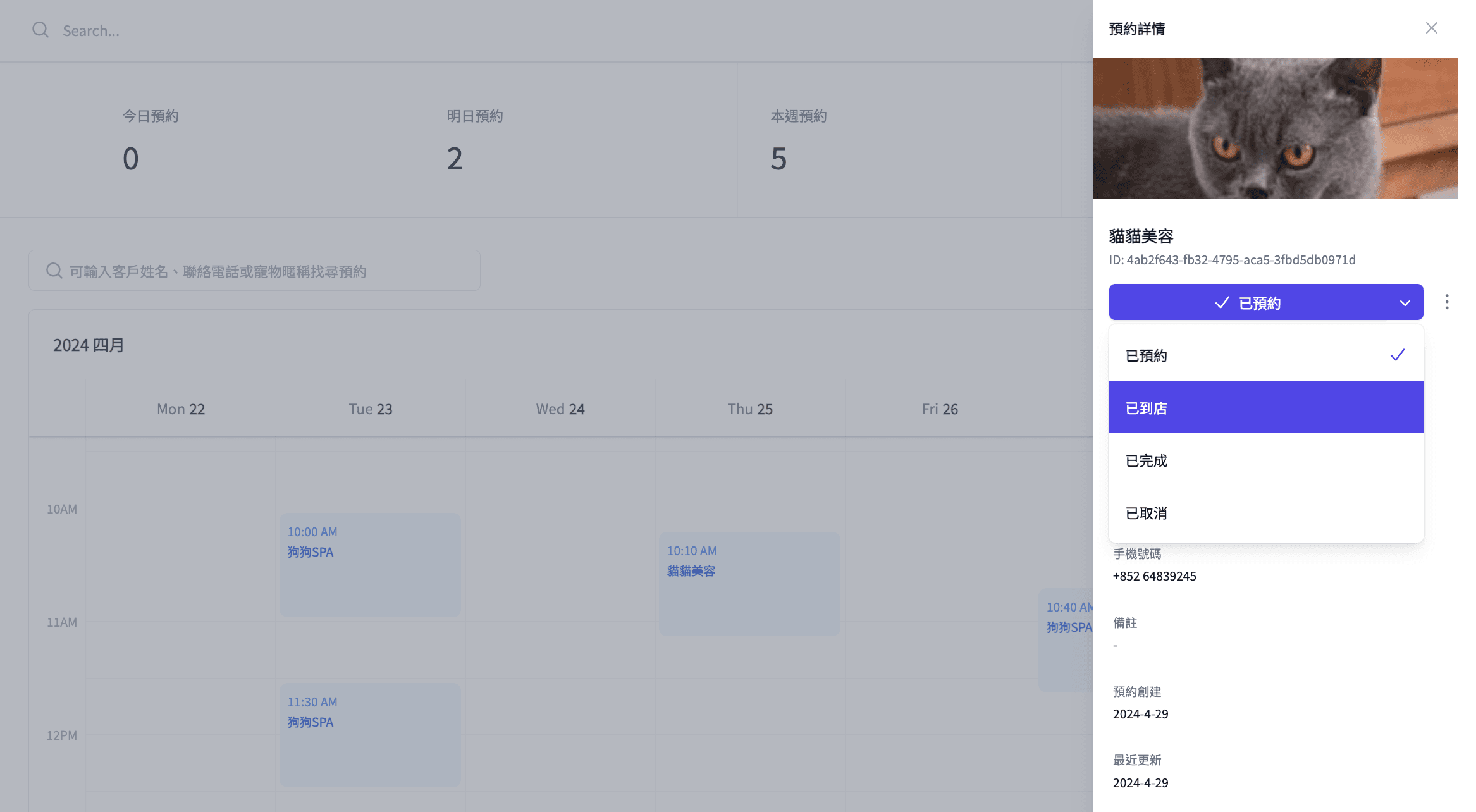
Task: Set status to 已完成
Action: coord(1265,460)
